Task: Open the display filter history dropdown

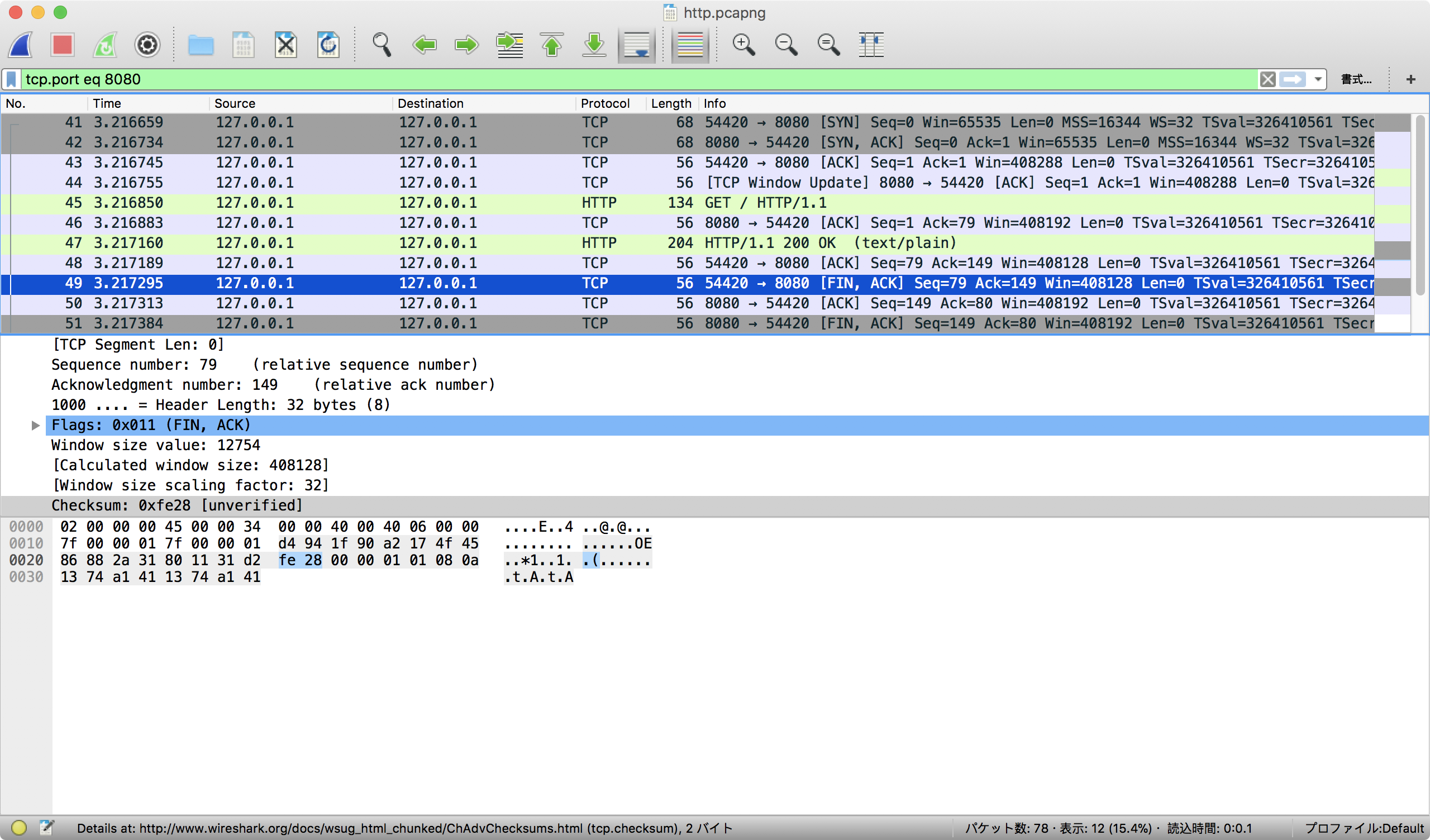Action: point(1318,79)
